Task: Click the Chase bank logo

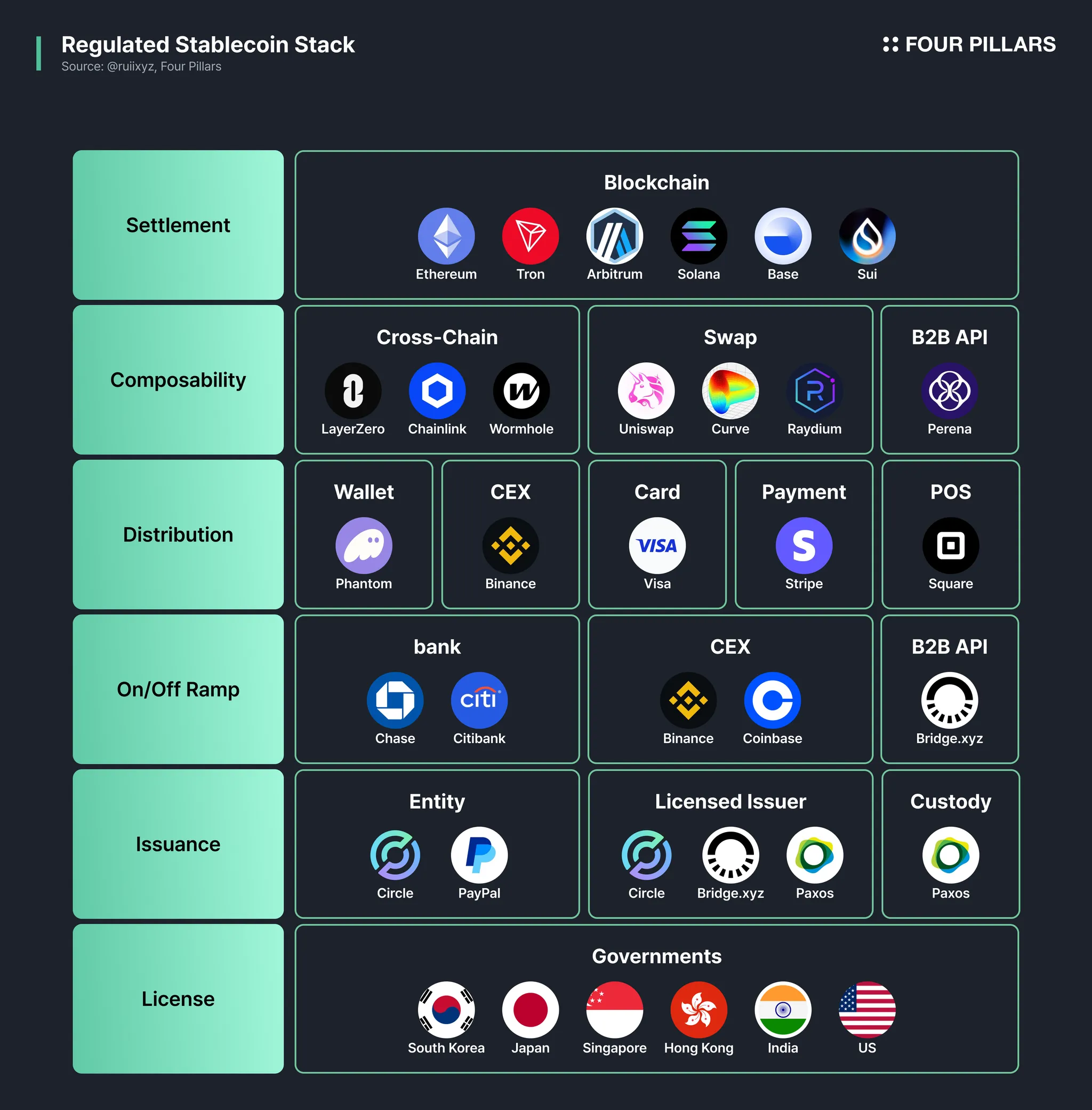Action: 395,700
